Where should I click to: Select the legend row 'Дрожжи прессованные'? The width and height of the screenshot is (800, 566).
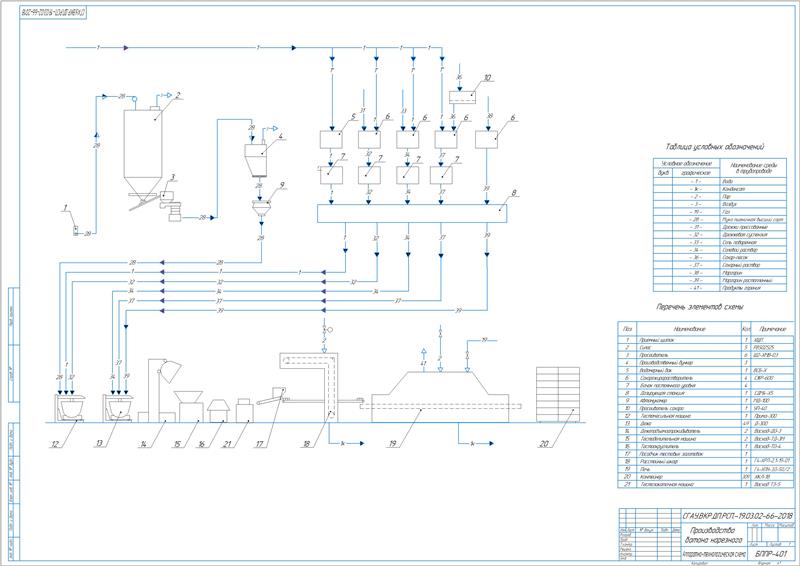coord(720,227)
